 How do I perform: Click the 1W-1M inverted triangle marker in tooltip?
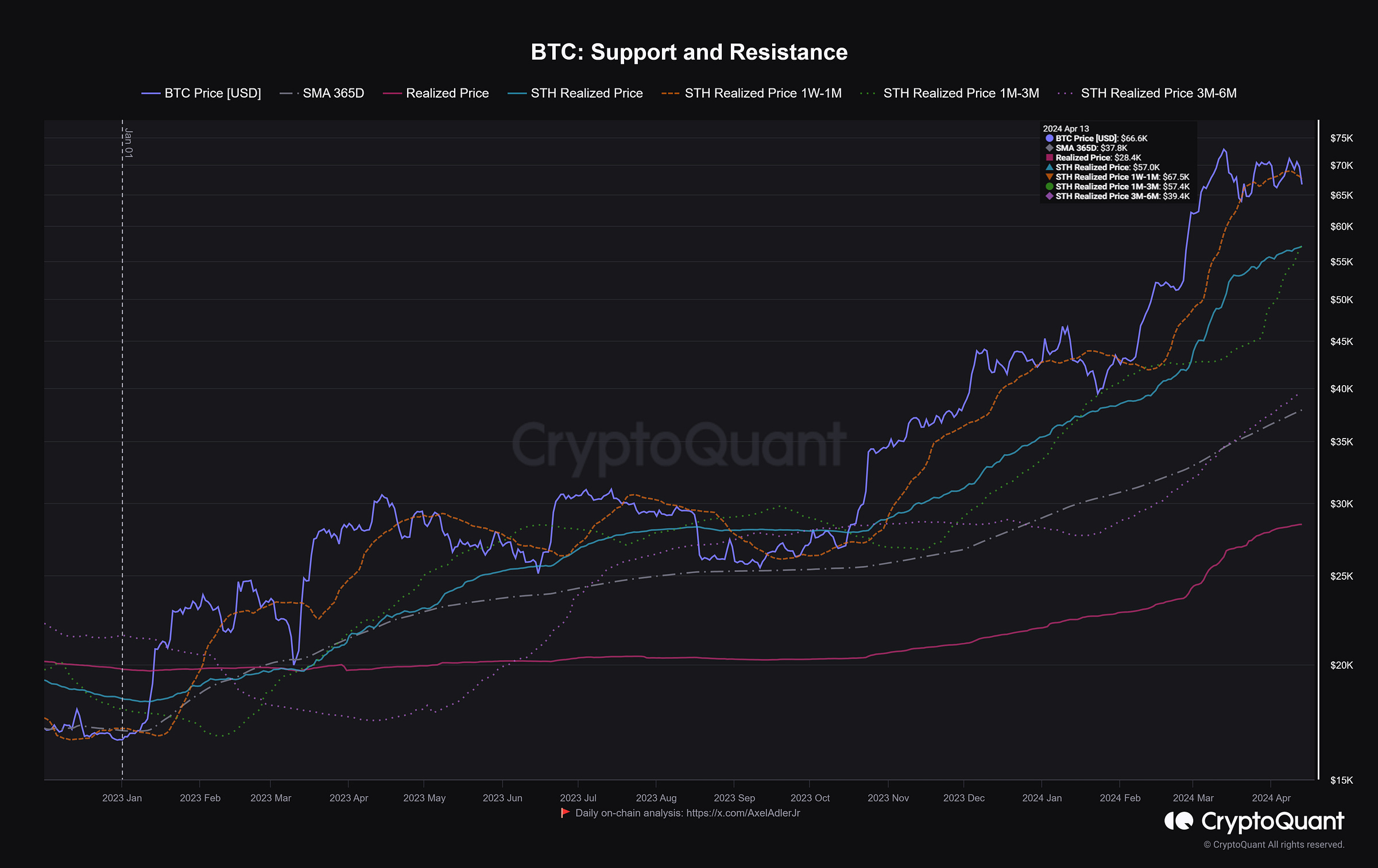click(x=1049, y=177)
